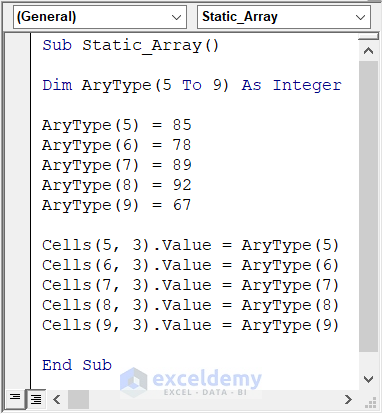Click the vertical scrollbar thumb
The width and height of the screenshot is (383, 414).
368,206
